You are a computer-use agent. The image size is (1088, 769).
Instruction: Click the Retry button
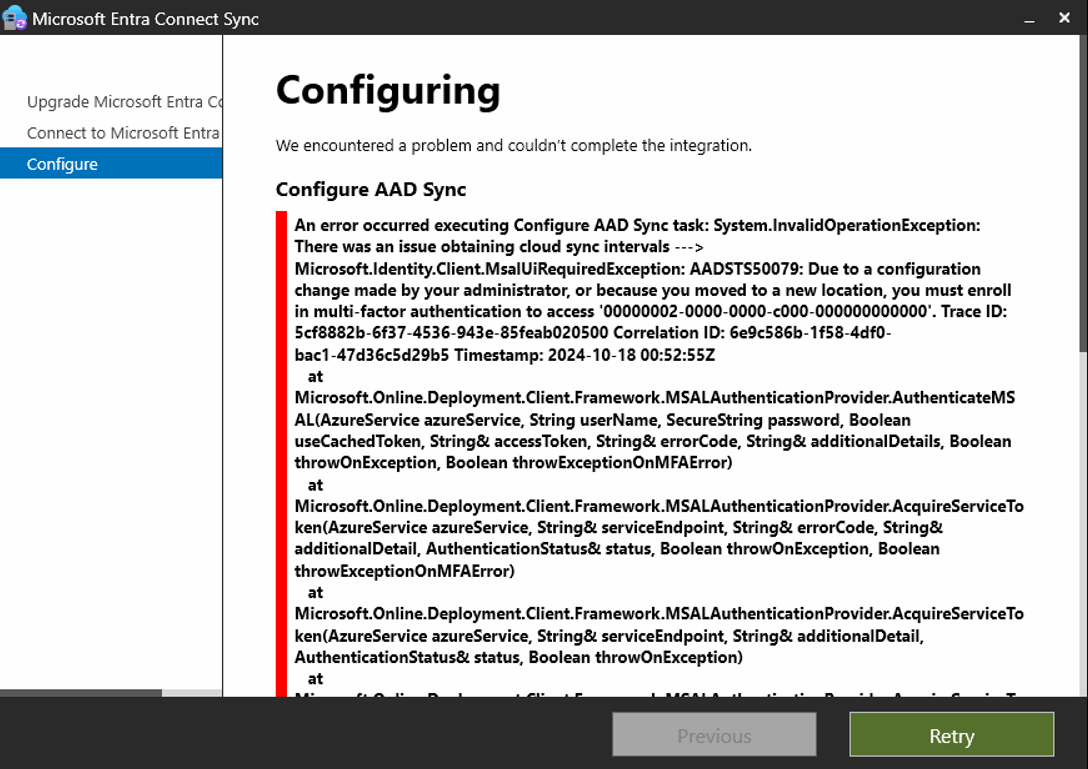(x=951, y=734)
